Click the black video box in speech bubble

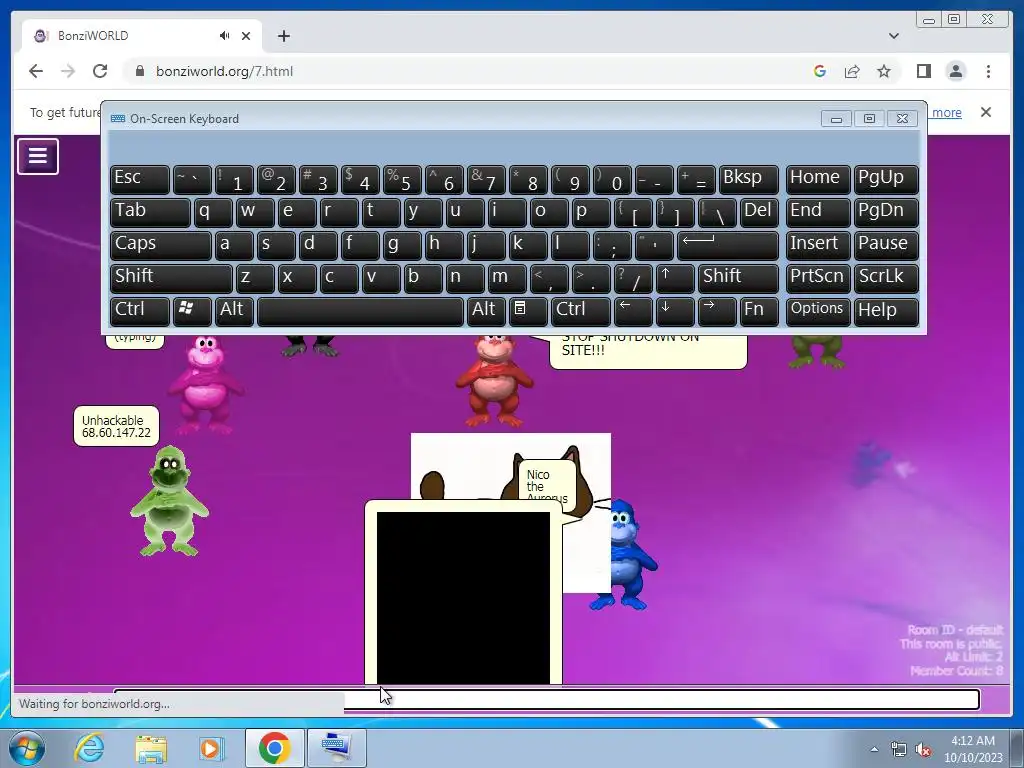pyautogui.click(x=463, y=598)
